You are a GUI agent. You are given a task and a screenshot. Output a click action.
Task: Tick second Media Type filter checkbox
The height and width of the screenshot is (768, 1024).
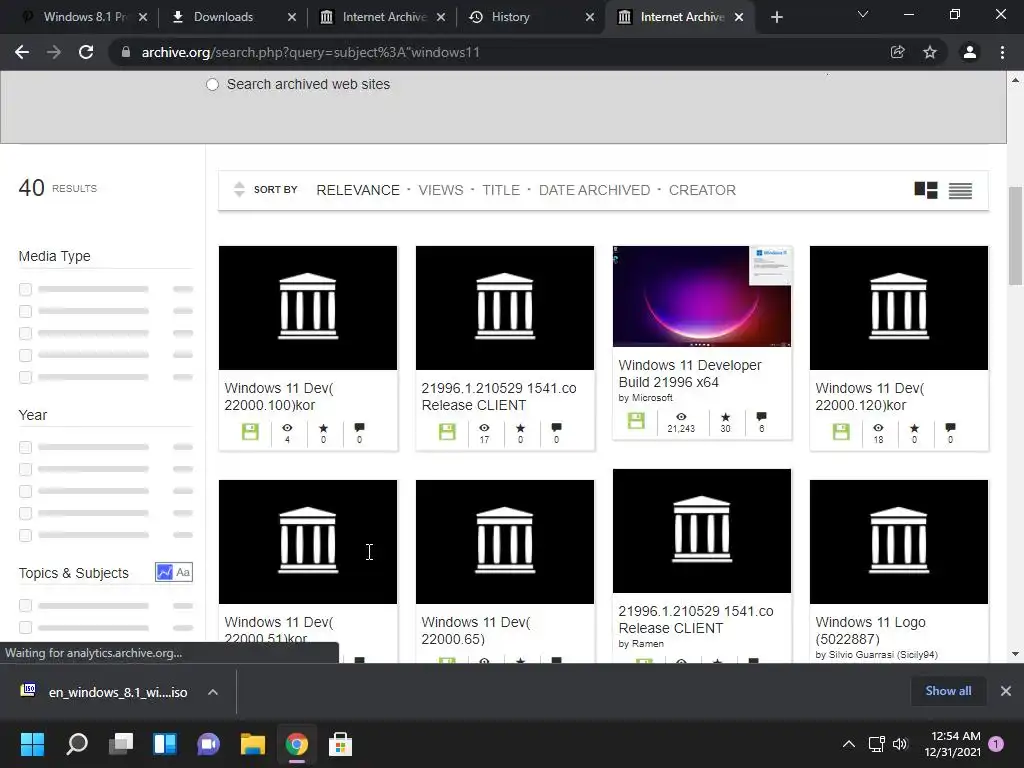(x=25, y=312)
